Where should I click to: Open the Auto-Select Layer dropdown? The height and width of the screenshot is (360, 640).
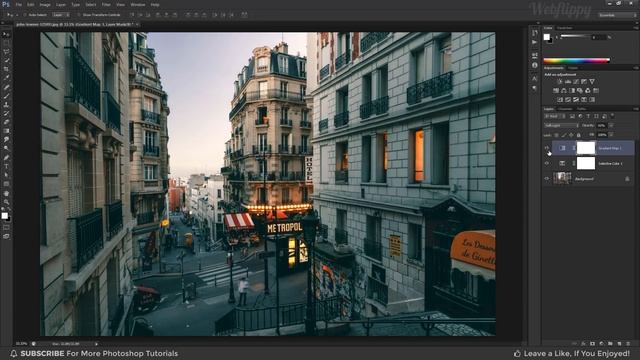(61, 15)
